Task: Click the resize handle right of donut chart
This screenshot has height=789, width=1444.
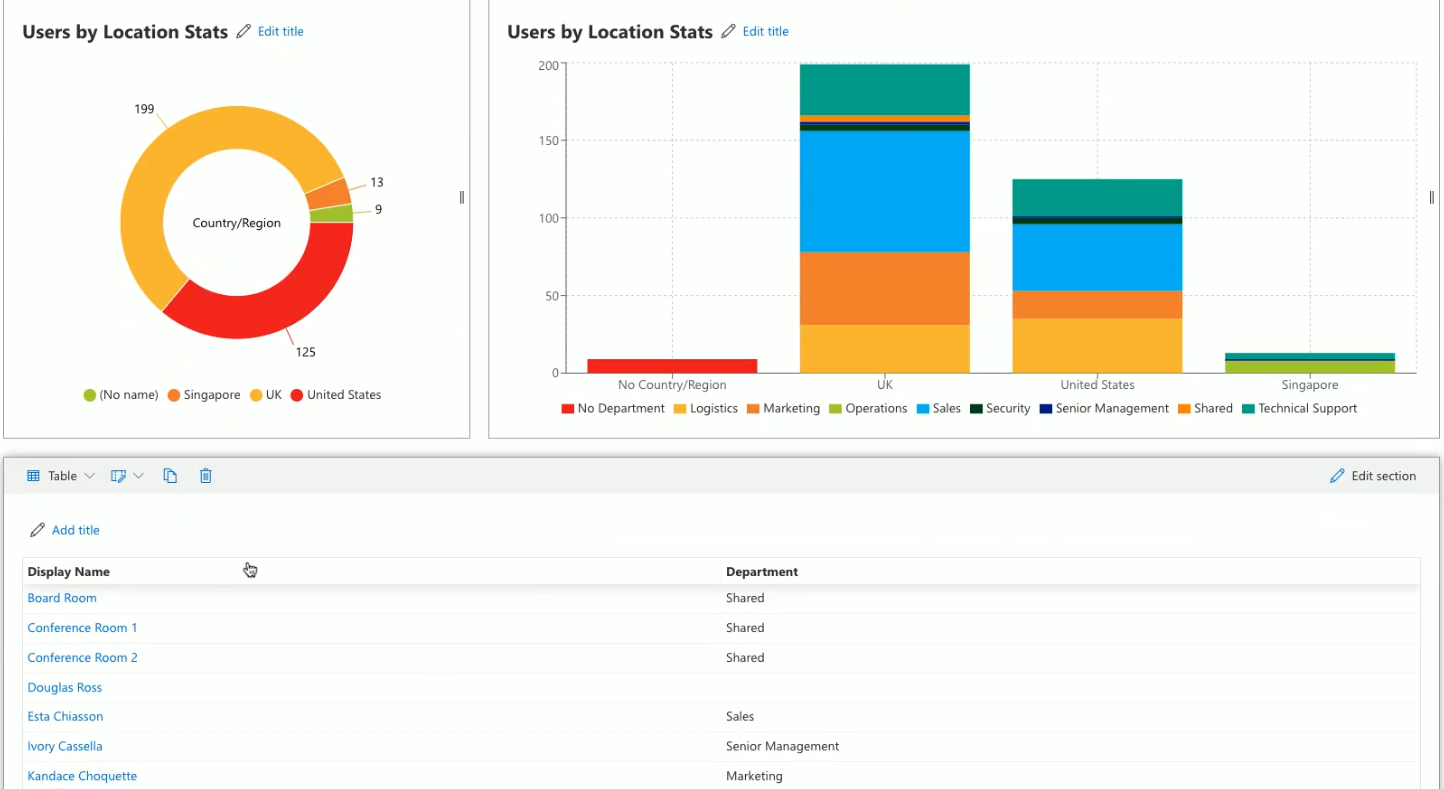Action: pos(462,197)
